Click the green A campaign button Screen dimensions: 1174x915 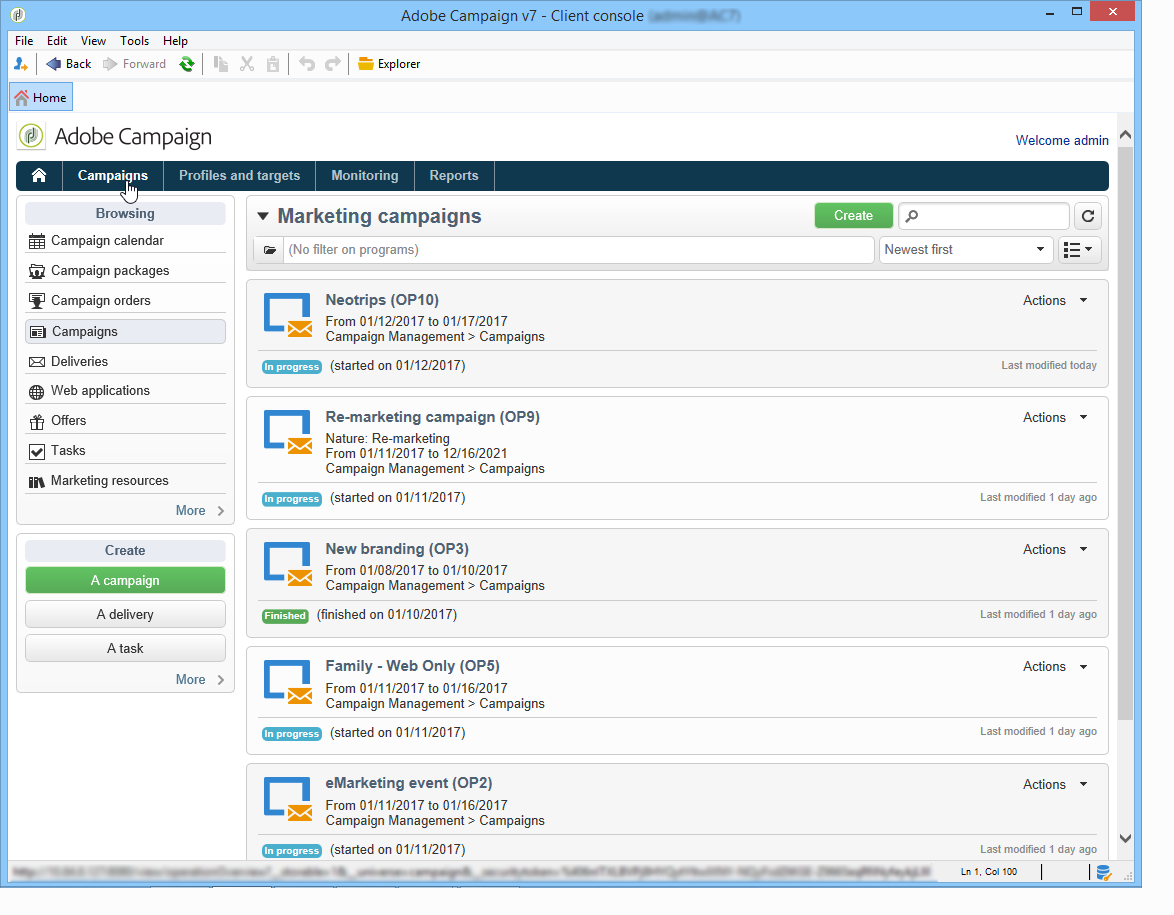pyautogui.click(x=125, y=580)
